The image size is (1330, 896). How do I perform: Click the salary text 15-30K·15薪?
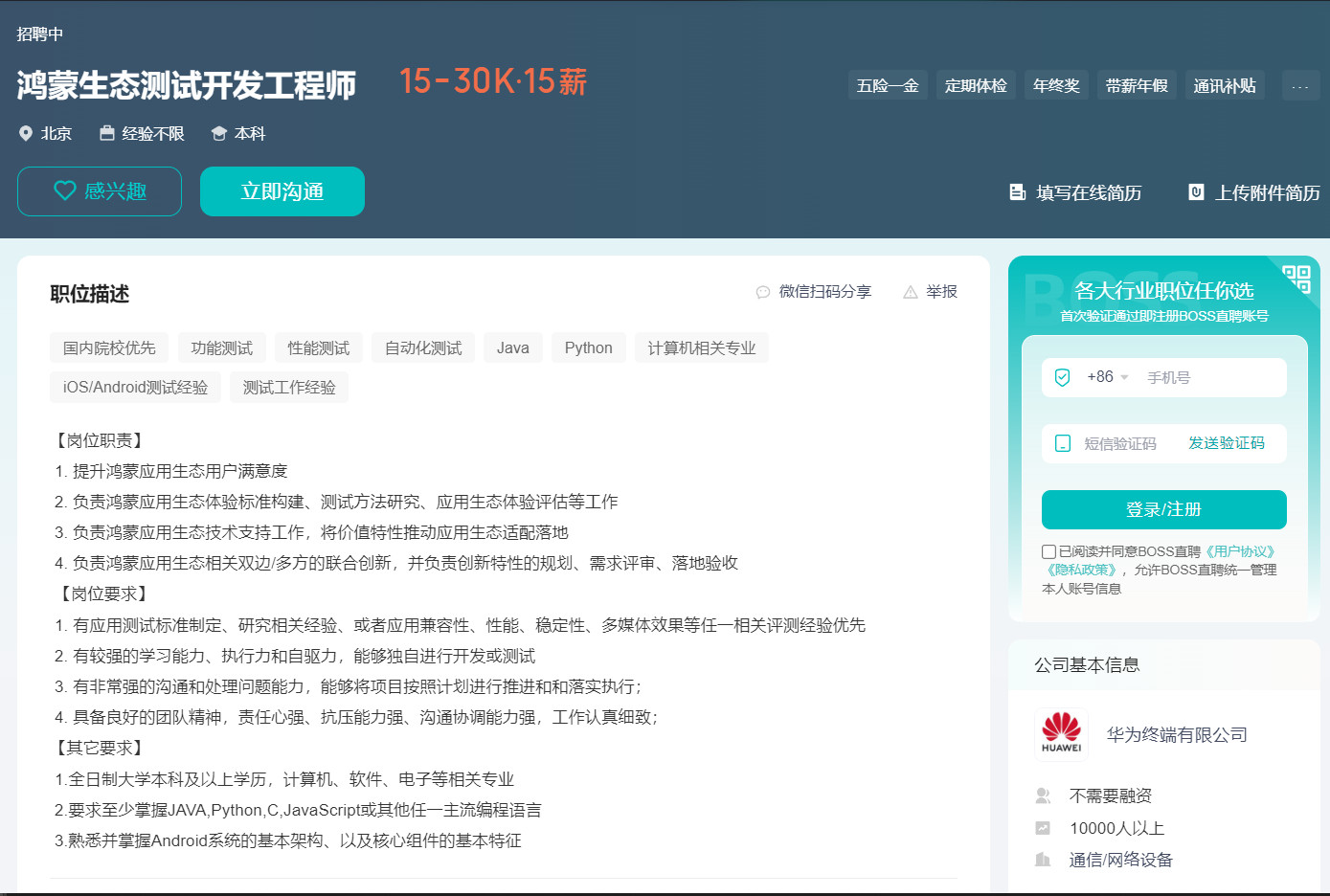[493, 81]
